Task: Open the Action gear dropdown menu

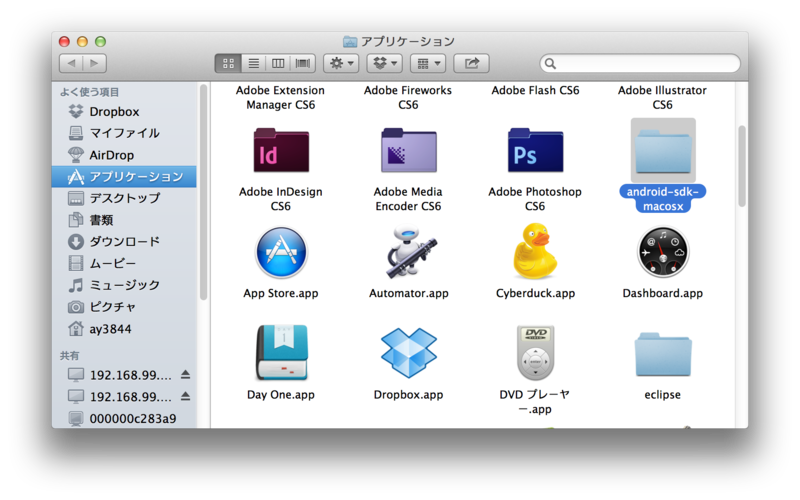Action: coord(341,63)
